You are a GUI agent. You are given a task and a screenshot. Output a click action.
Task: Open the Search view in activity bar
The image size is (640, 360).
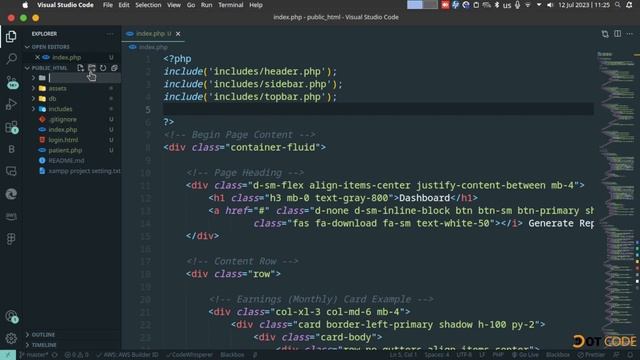point(11,59)
